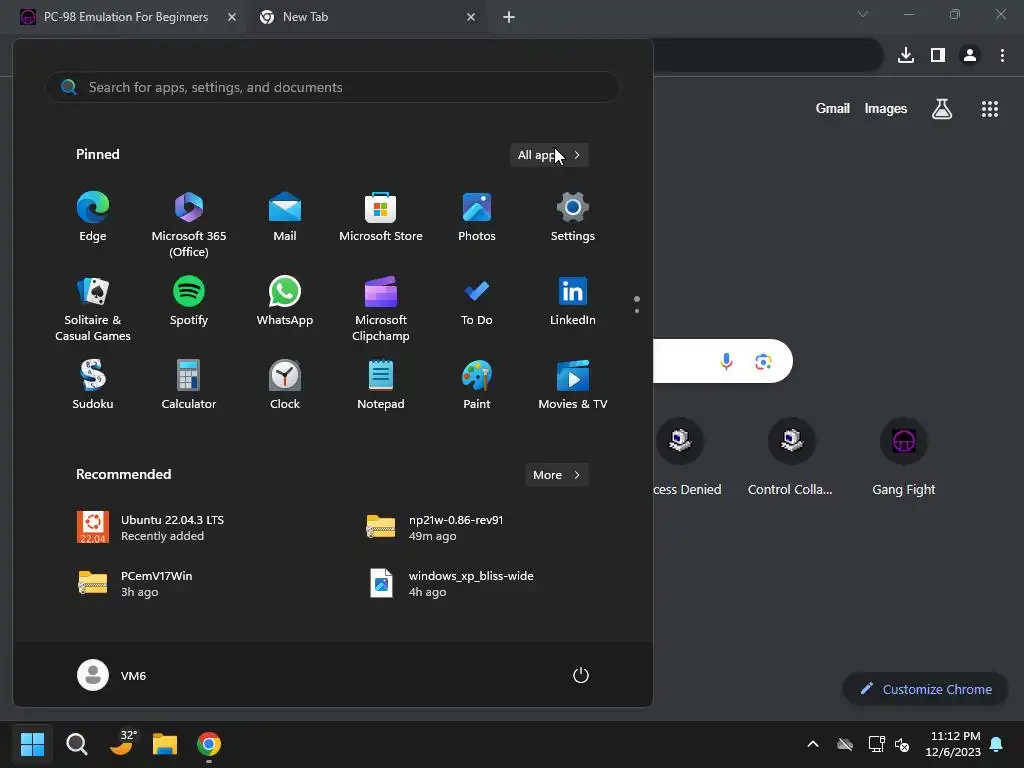This screenshot has width=1024, height=768.
Task: Go to next page of pinned apps
Action: click(637, 311)
